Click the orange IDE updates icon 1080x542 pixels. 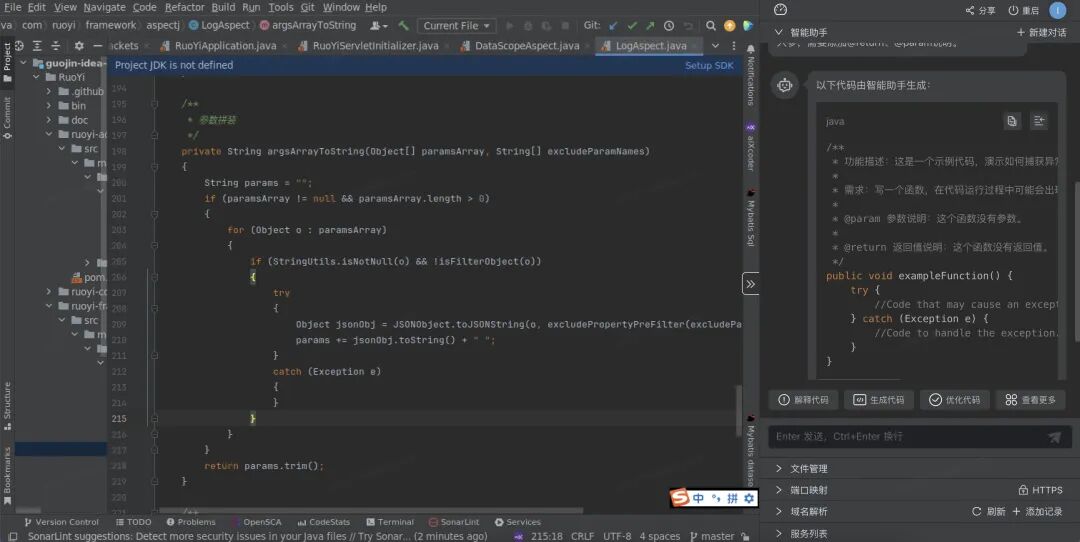[x=729, y=25]
